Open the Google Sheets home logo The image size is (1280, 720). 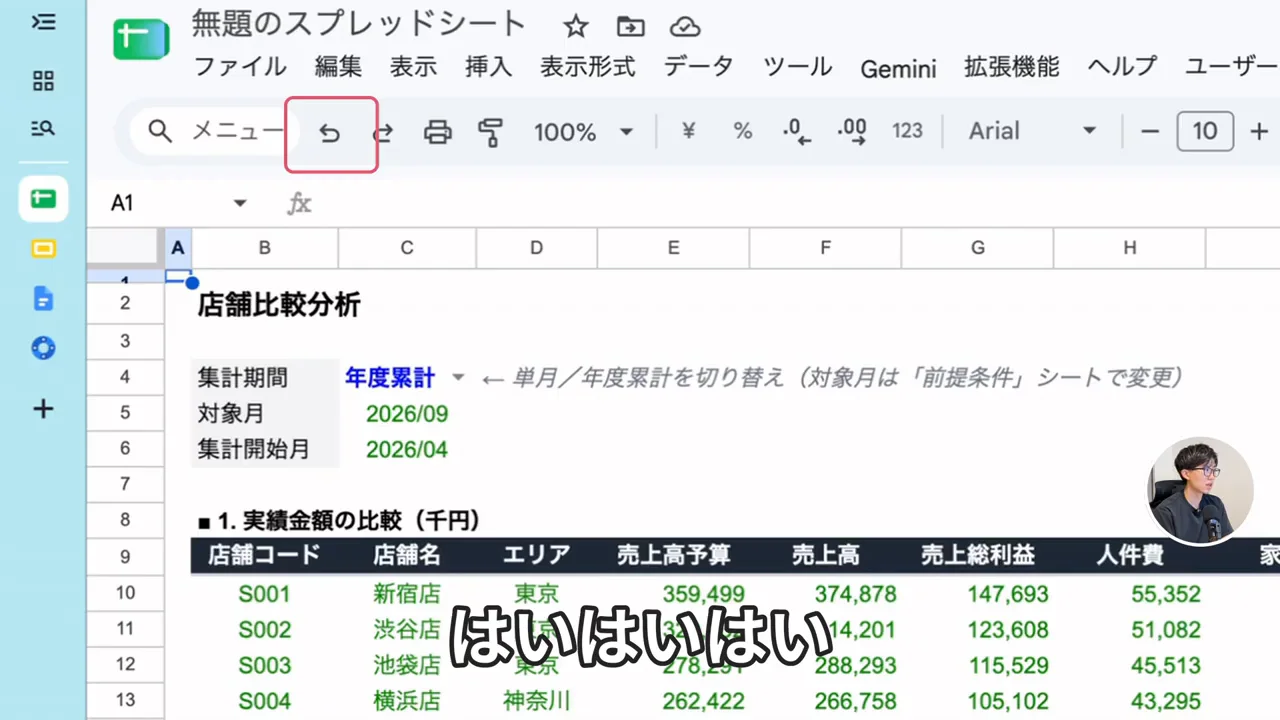tap(141, 41)
